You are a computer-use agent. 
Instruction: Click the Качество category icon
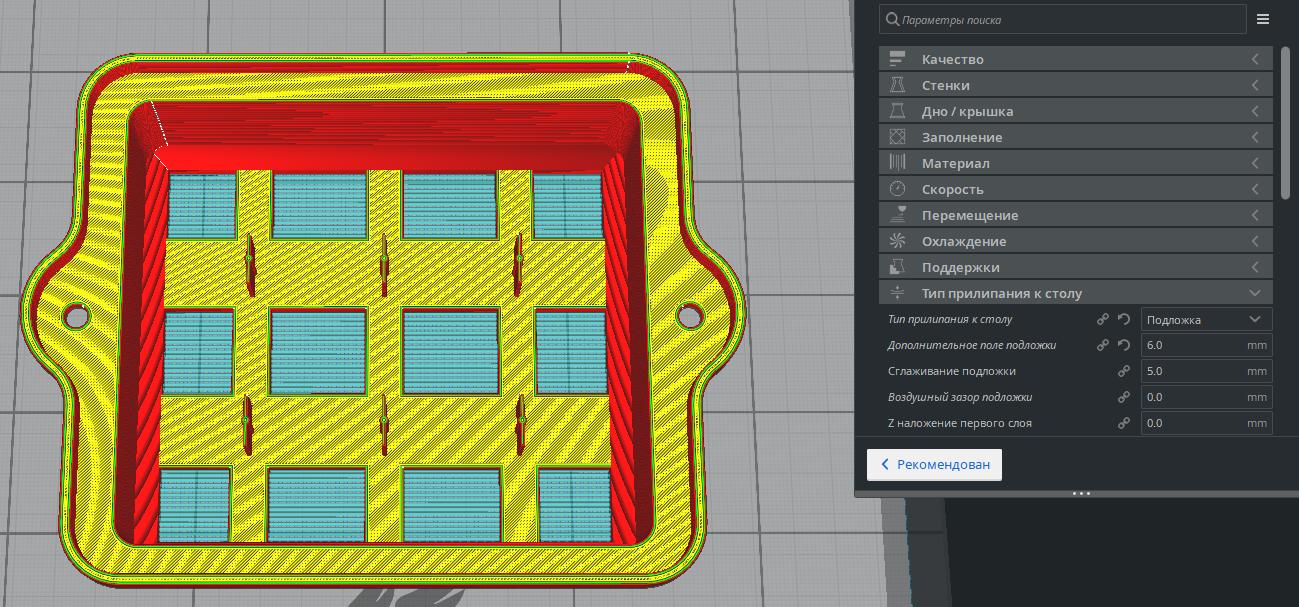897,59
